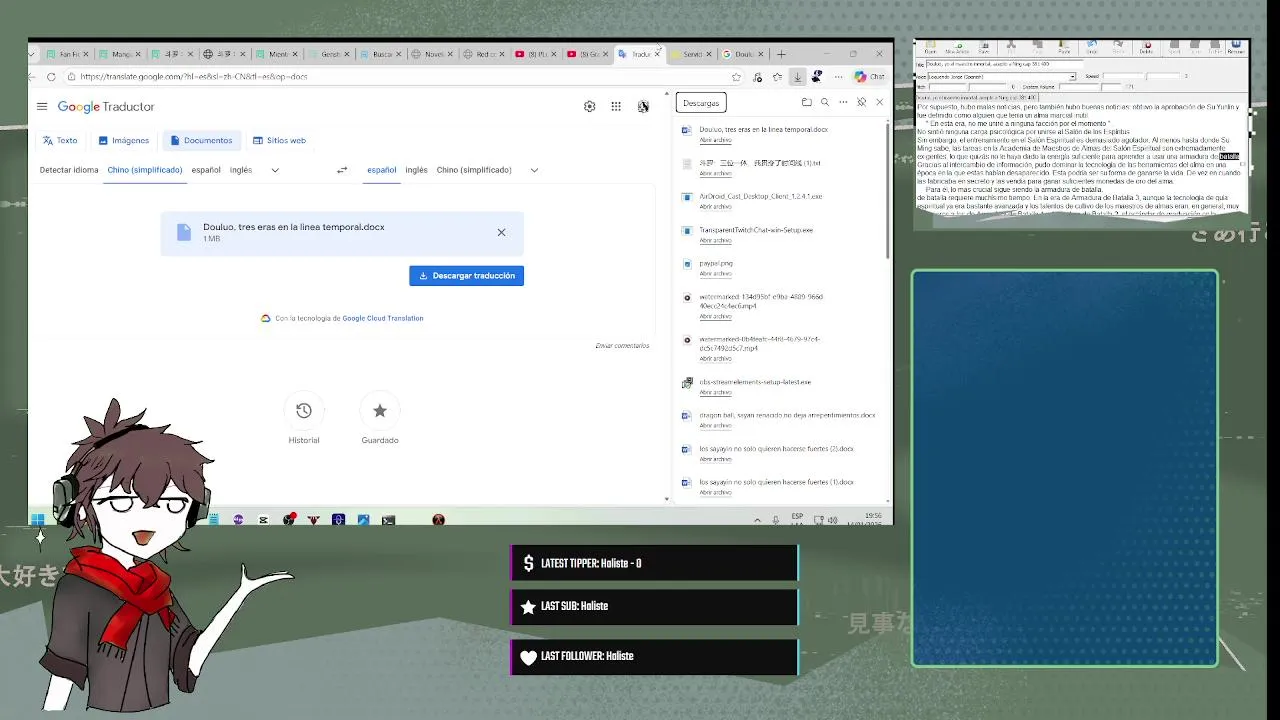Adjust the Custom Volume slider in the text-to-speech window
The width and height of the screenshot is (1280, 720).
[1090, 87]
